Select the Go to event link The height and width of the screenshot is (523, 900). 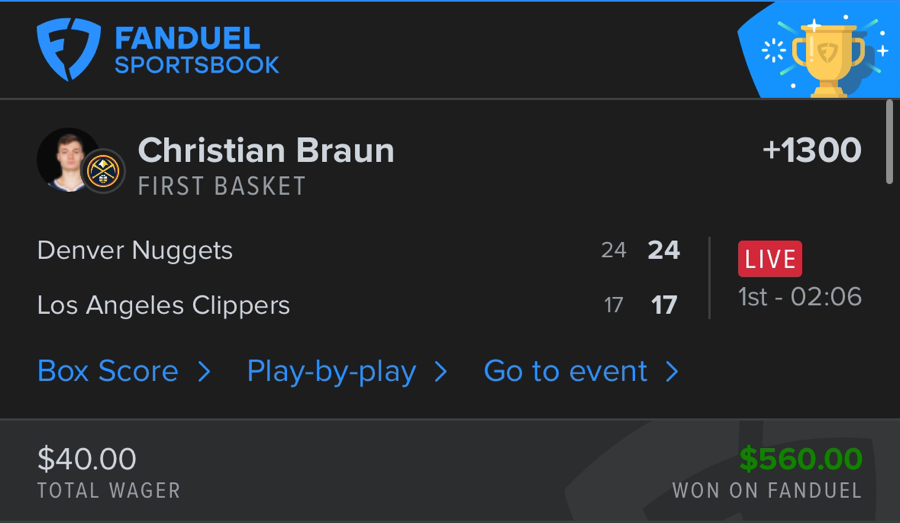point(566,371)
